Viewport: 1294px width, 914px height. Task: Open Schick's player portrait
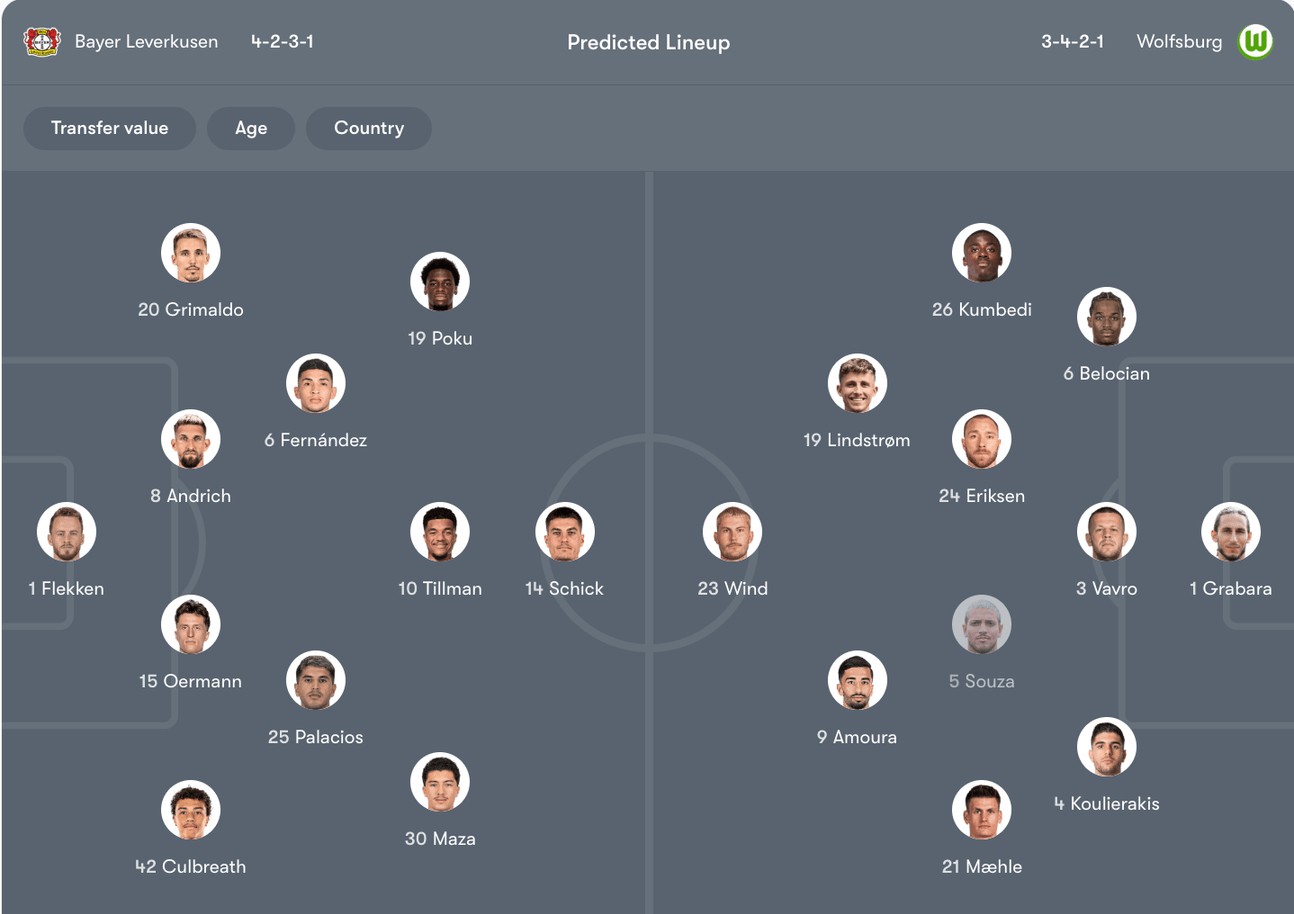tap(565, 532)
